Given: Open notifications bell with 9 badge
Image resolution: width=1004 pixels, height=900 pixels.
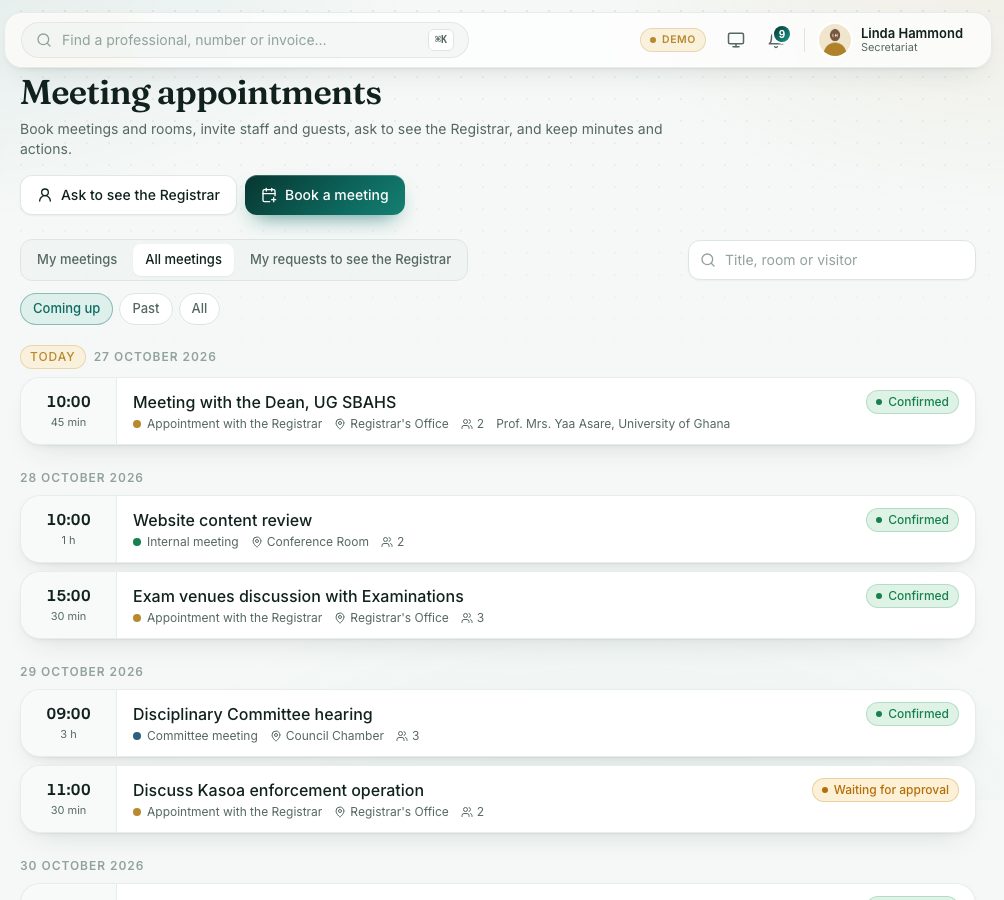Looking at the screenshot, I should [777, 38].
